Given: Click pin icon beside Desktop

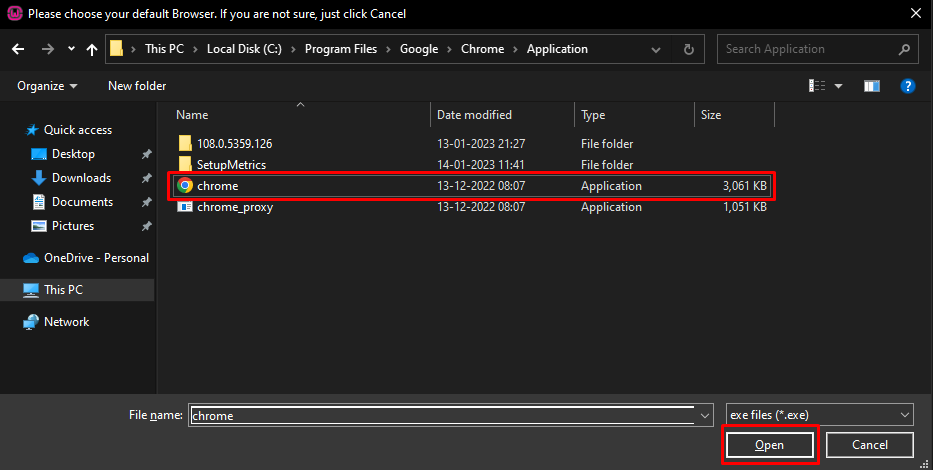Looking at the screenshot, I should coord(146,154).
